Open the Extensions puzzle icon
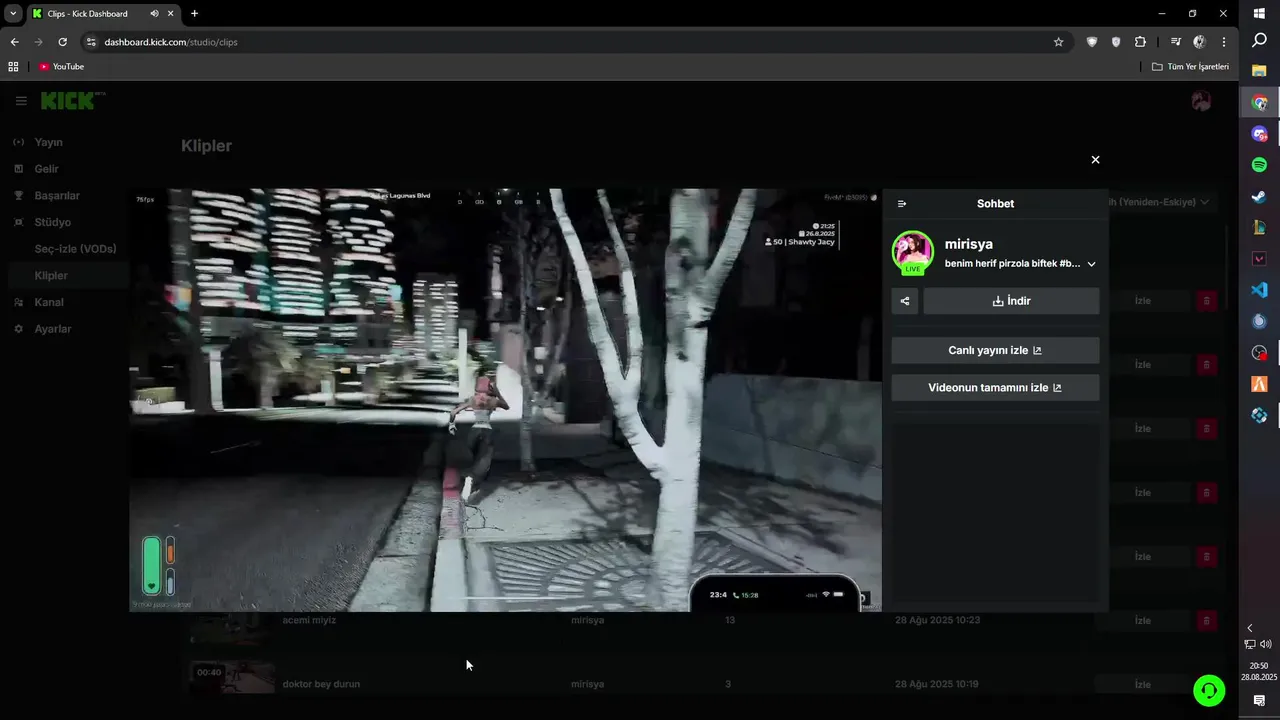This screenshot has height=720, width=1280. click(x=1140, y=42)
